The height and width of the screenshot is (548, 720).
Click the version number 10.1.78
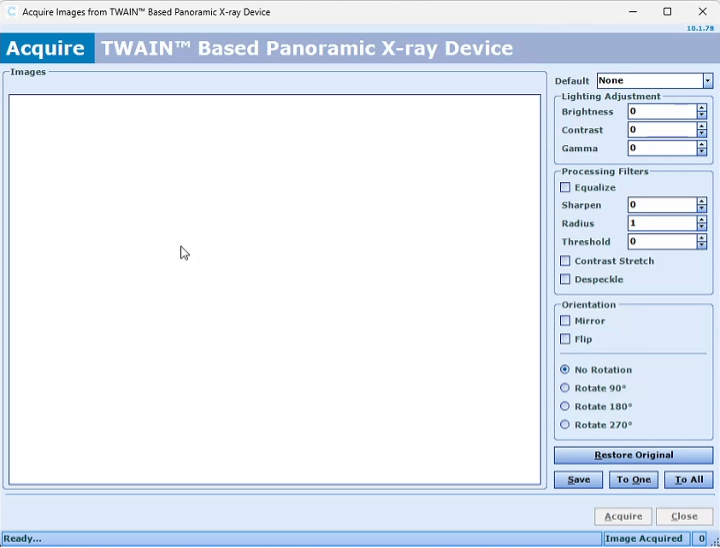click(x=700, y=28)
